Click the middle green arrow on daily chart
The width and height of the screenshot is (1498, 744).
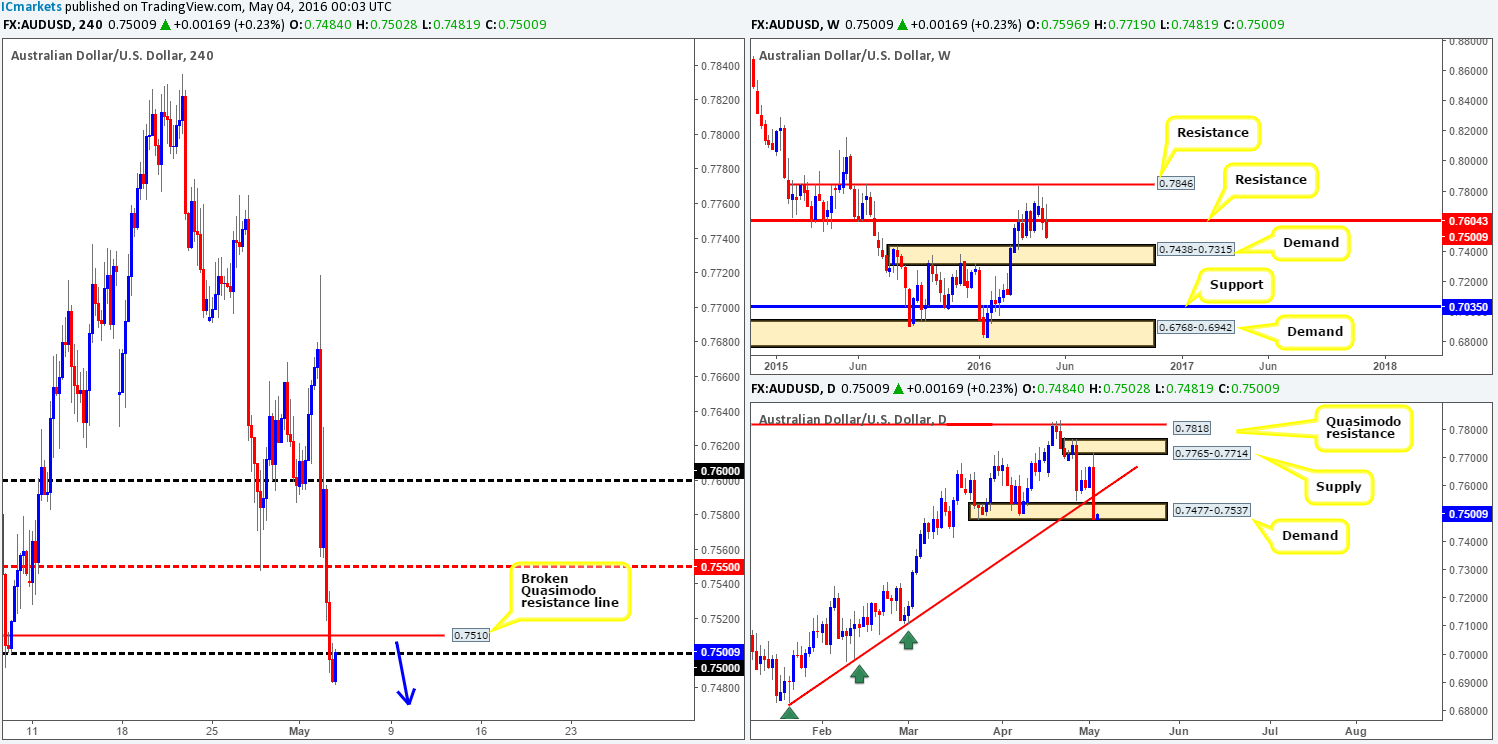click(859, 674)
